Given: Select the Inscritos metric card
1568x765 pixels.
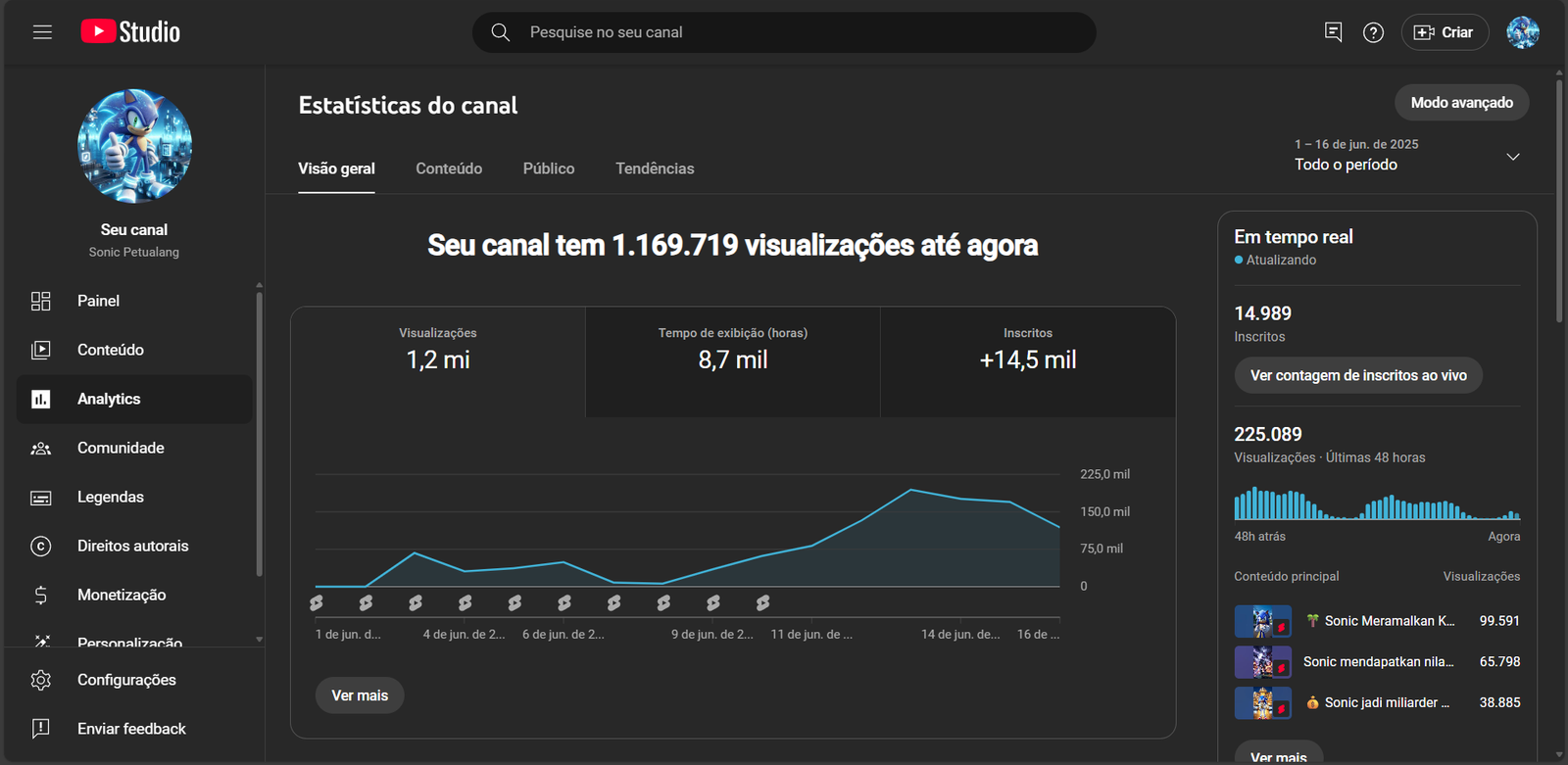Looking at the screenshot, I should point(1028,361).
